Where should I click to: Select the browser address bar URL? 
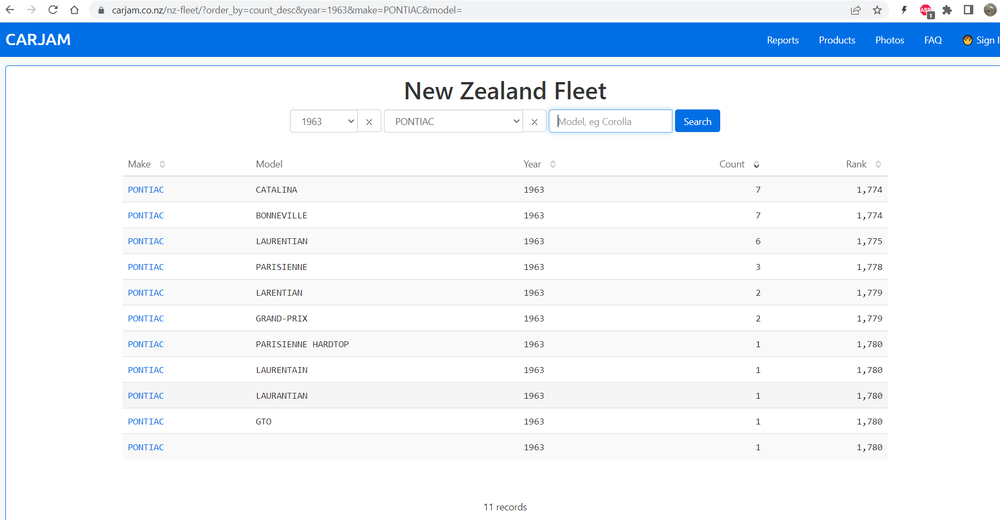click(286, 10)
